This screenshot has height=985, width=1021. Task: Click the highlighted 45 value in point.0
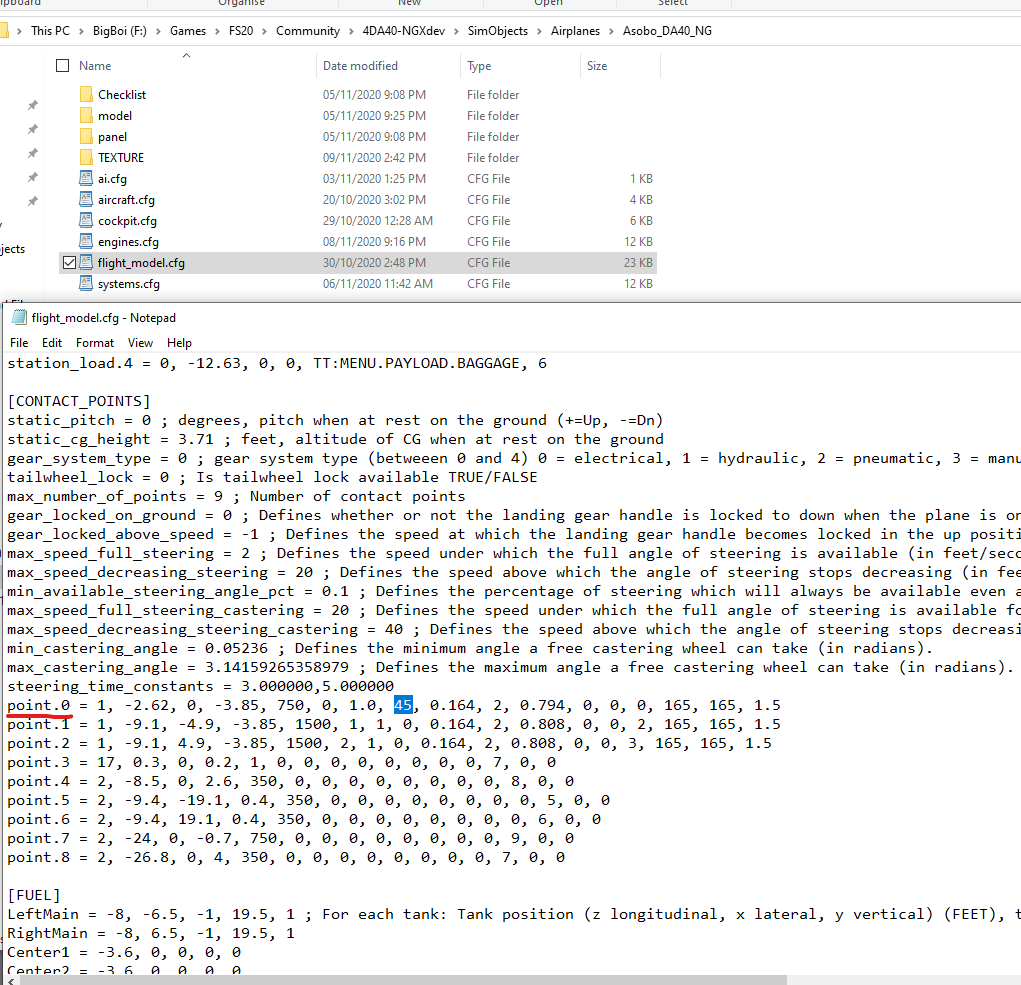(x=403, y=705)
